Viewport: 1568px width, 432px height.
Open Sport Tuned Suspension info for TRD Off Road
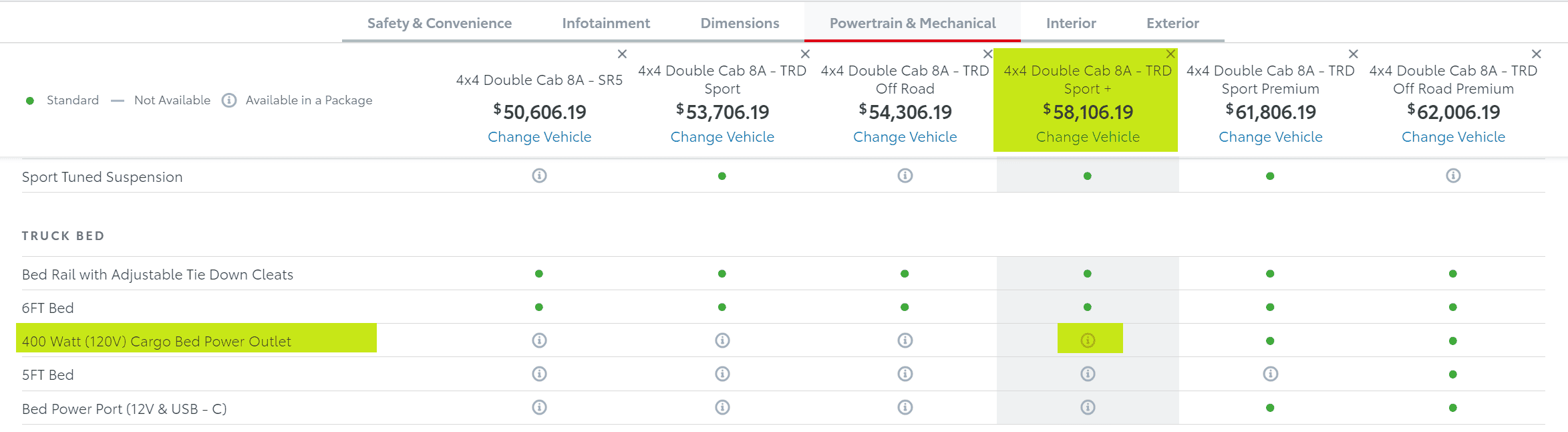[x=905, y=176]
